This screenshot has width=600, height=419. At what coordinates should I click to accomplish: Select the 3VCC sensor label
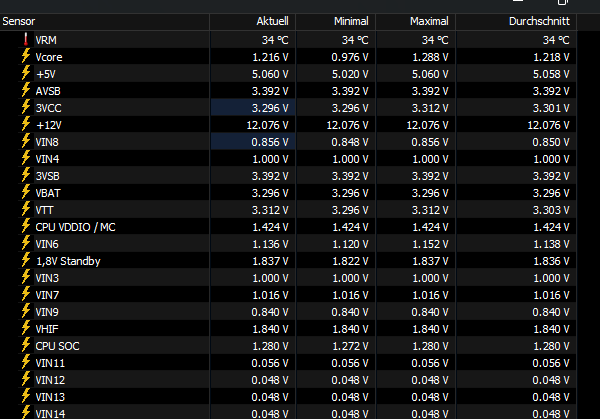[x=48, y=108]
